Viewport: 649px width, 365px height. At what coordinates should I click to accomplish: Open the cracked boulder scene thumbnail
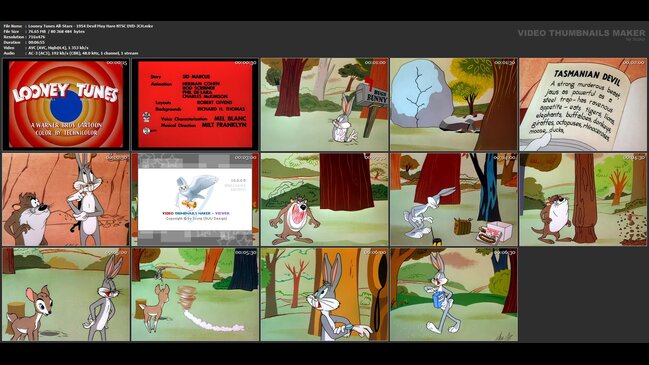pos(454,104)
